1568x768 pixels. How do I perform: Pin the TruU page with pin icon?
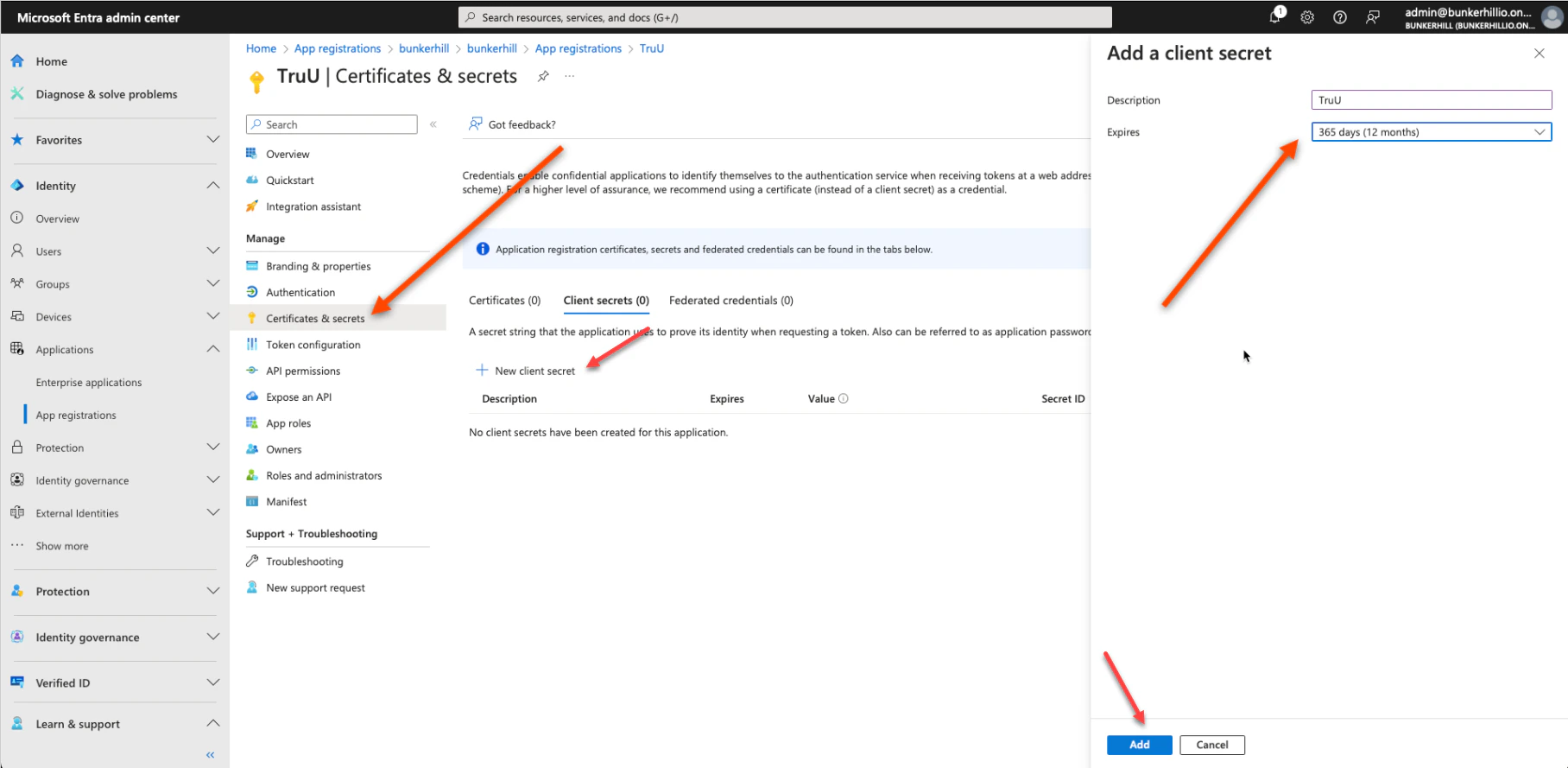click(543, 76)
